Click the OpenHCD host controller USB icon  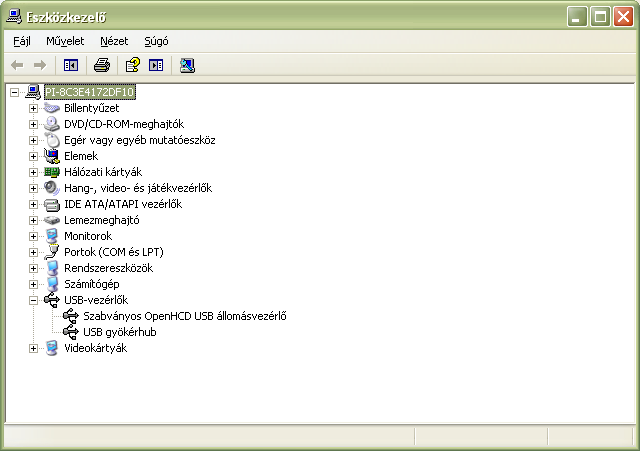click(x=71, y=316)
